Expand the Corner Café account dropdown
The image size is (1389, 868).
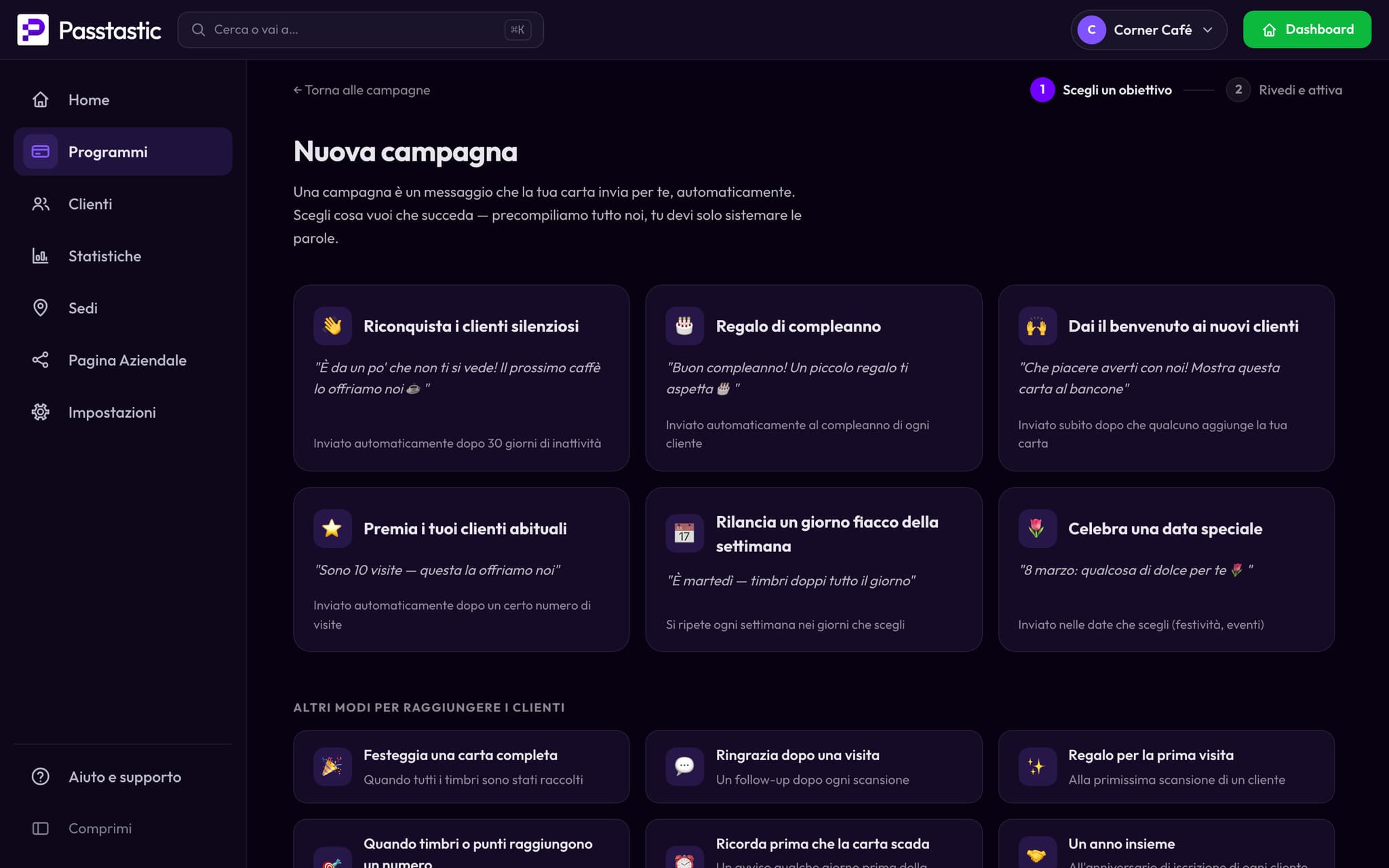(x=1148, y=30)
